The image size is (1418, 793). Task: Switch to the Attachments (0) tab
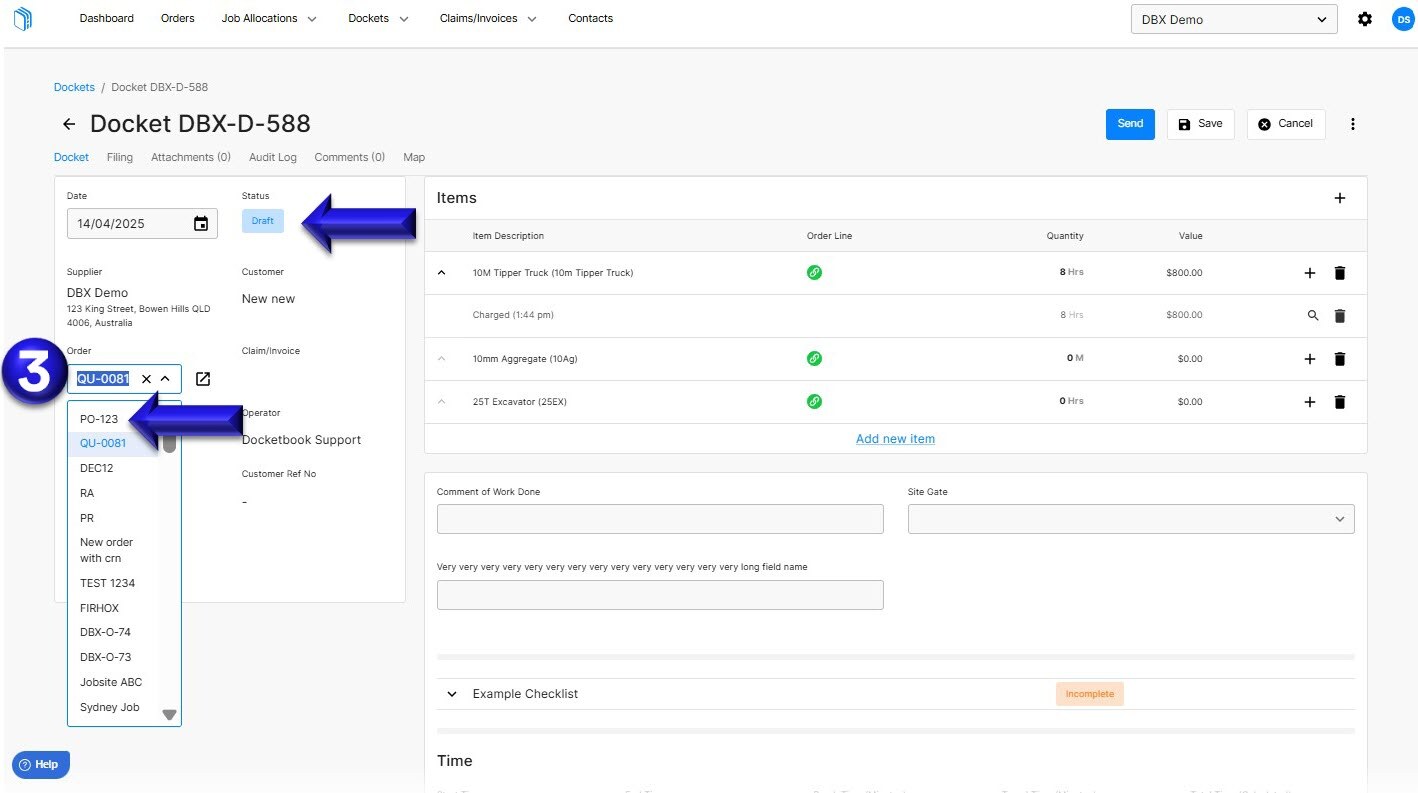191,157
